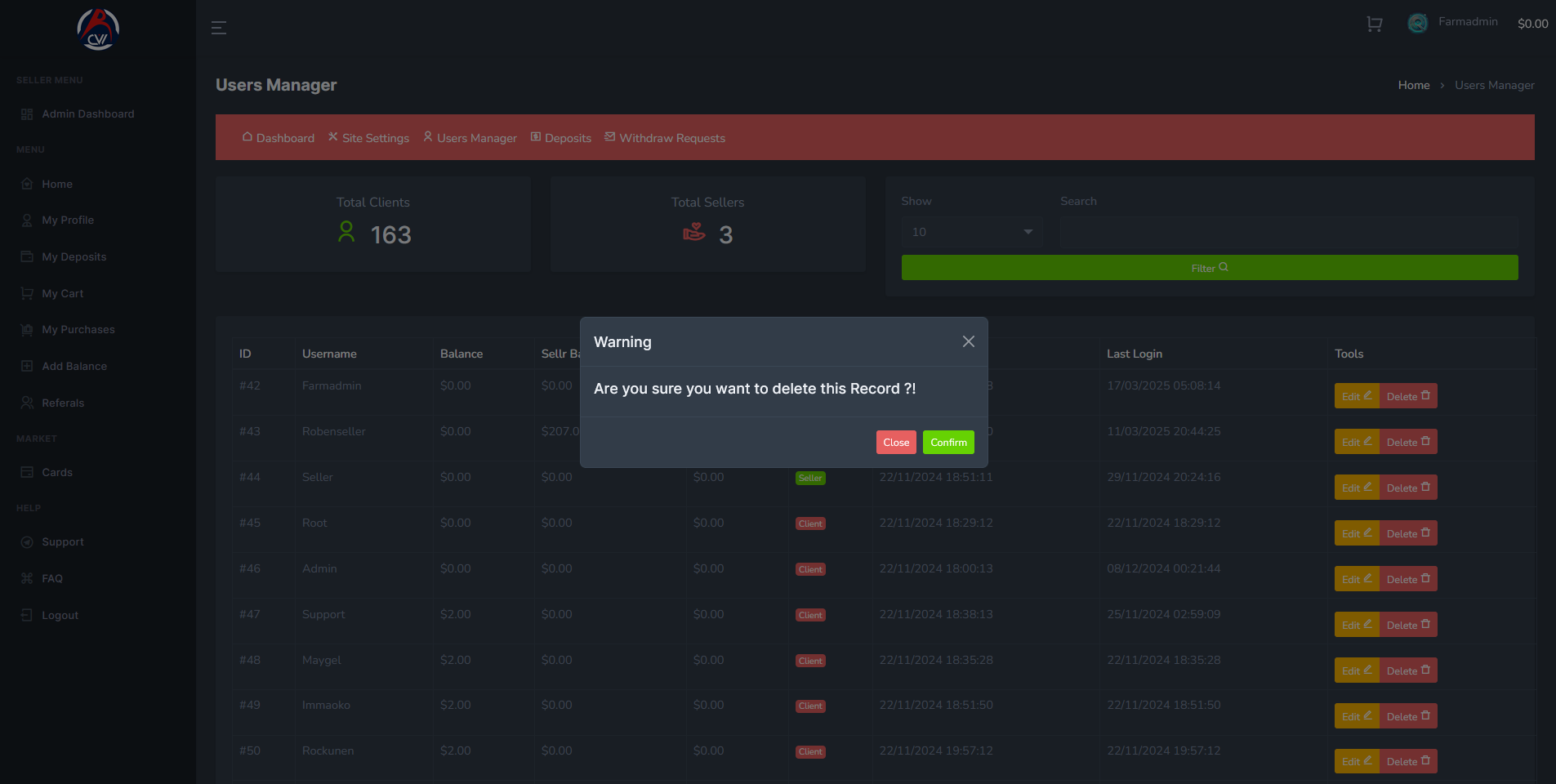Click the My Deposits wallet icon
Viewport: 1556px width, 784px height.
27,256
